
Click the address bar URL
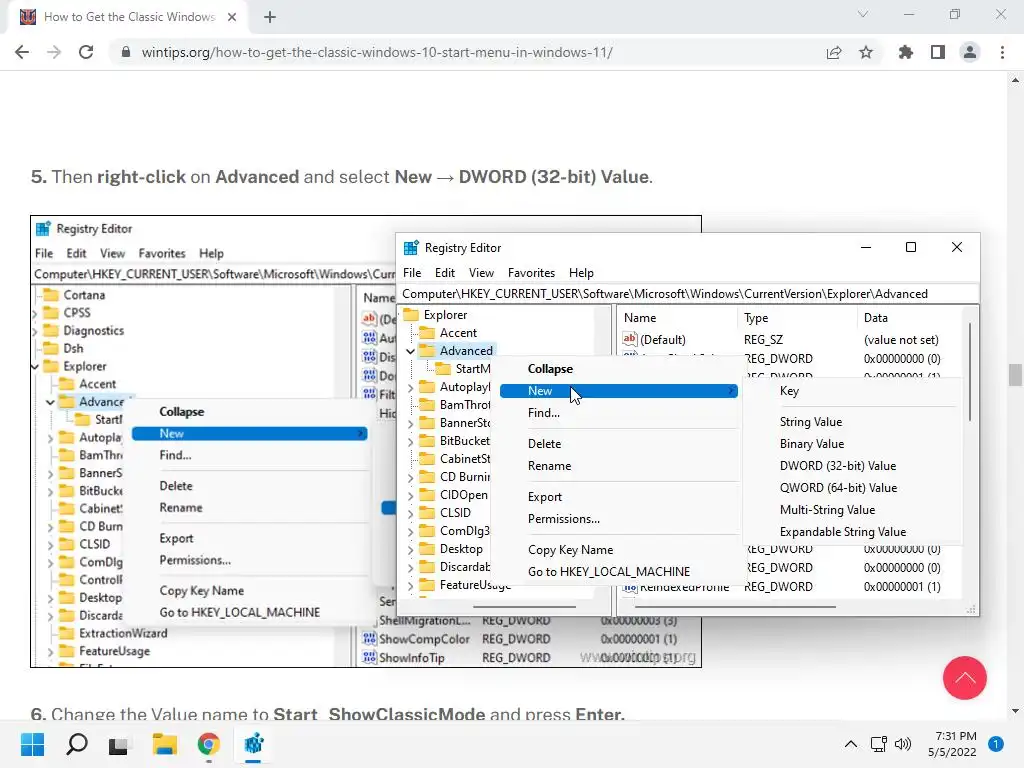coord(377,52)
